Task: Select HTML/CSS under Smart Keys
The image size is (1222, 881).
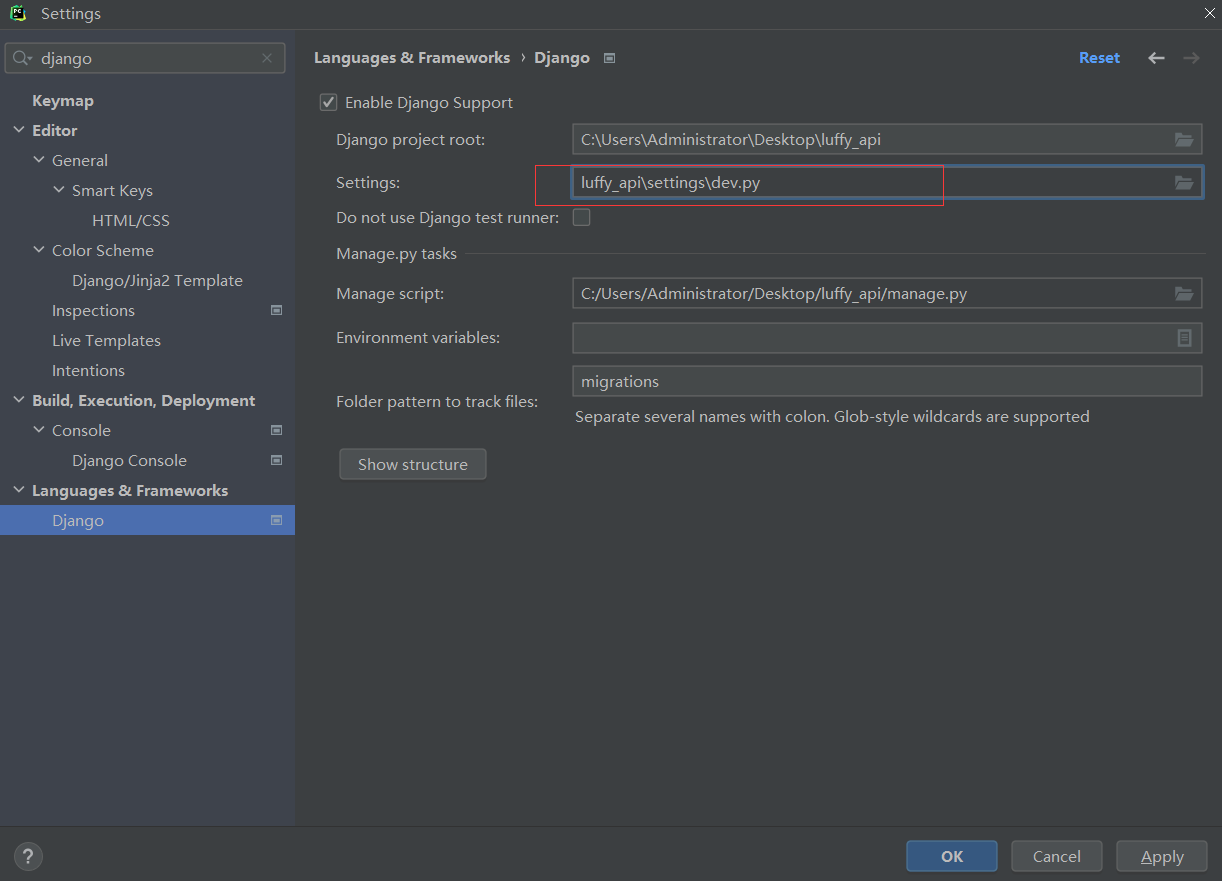Action: click(131, 221)
